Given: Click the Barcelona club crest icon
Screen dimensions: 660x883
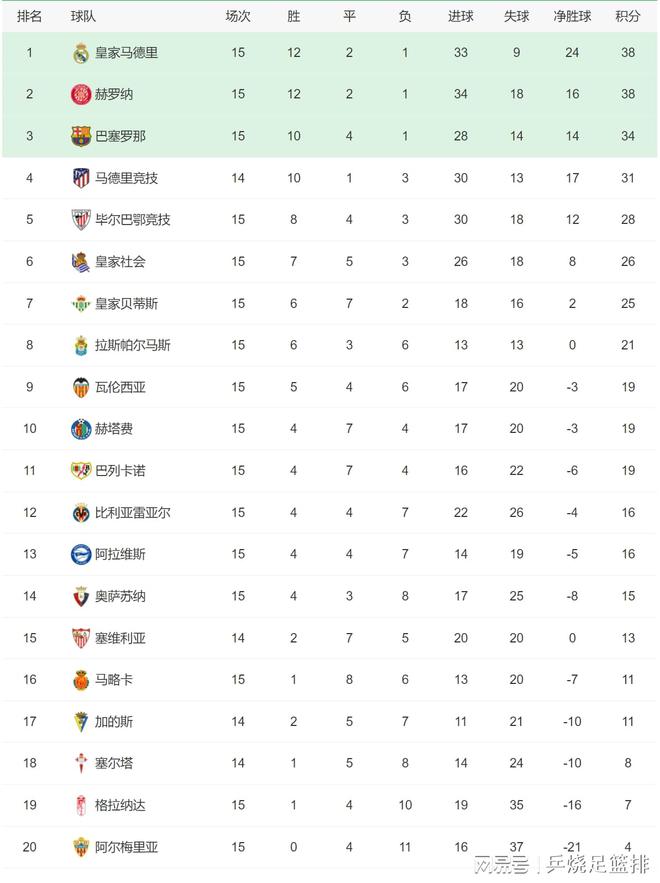Looking at the screenshot, I should pyautogui.click(x=81, y=136).
